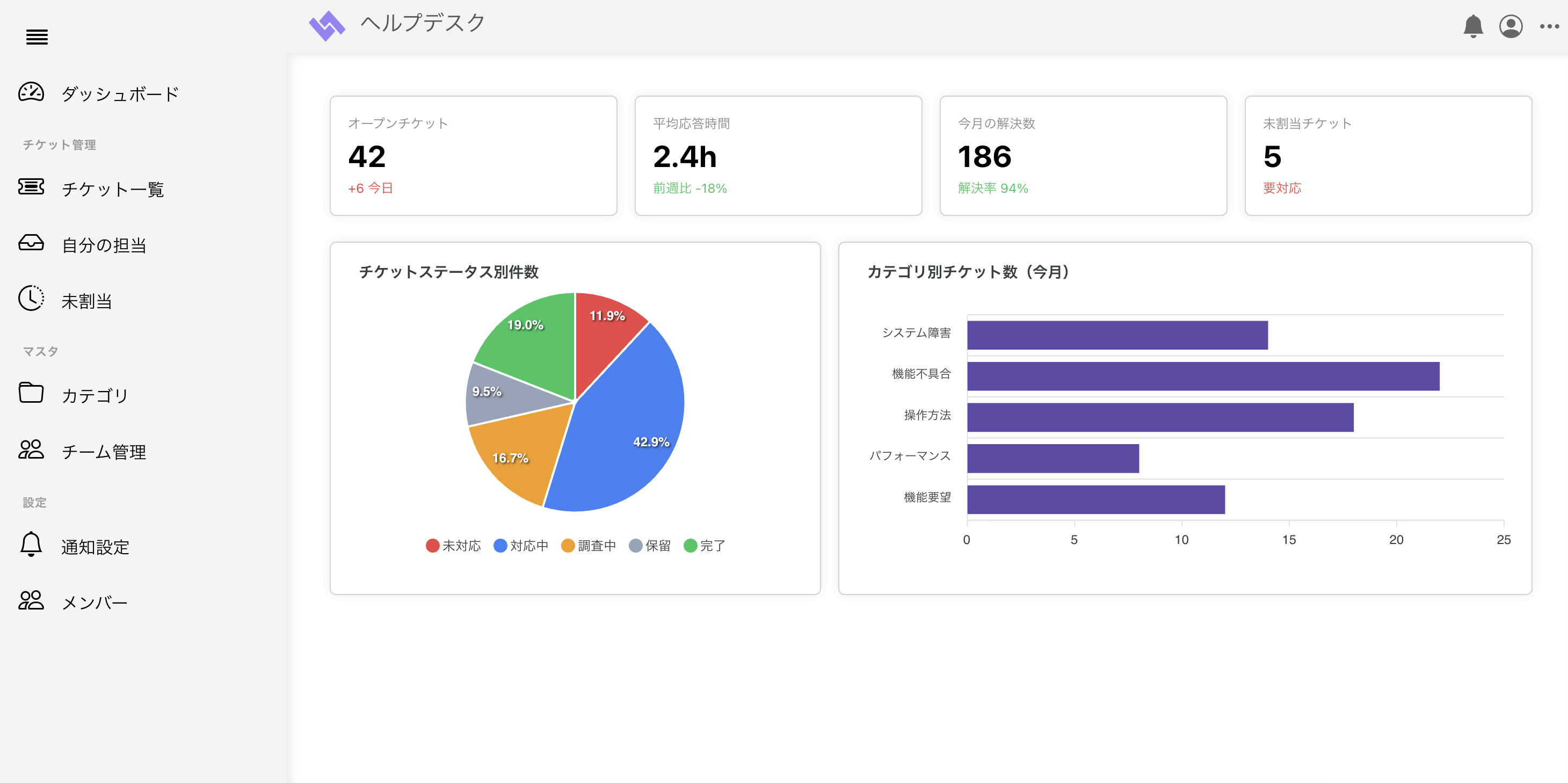The height and width of the screenshot is (783, 1568).
Task: Click the 機能不具合 bar in chart
Action: coord(1203,376)
